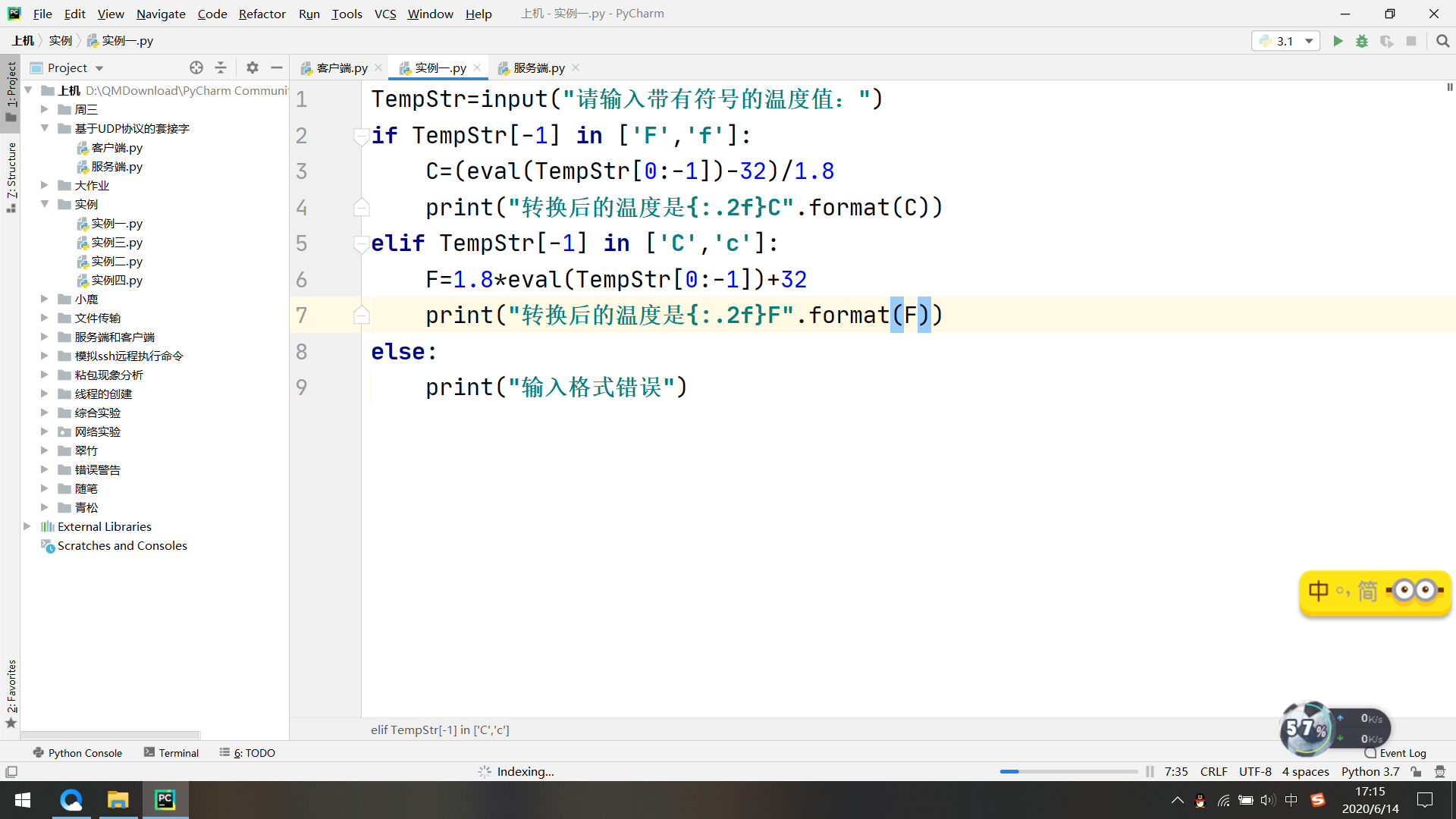Viewport: 1456px width, 819px height.
Task: Click the locate/scroll-from-source target icon
Action: [196, 67]
